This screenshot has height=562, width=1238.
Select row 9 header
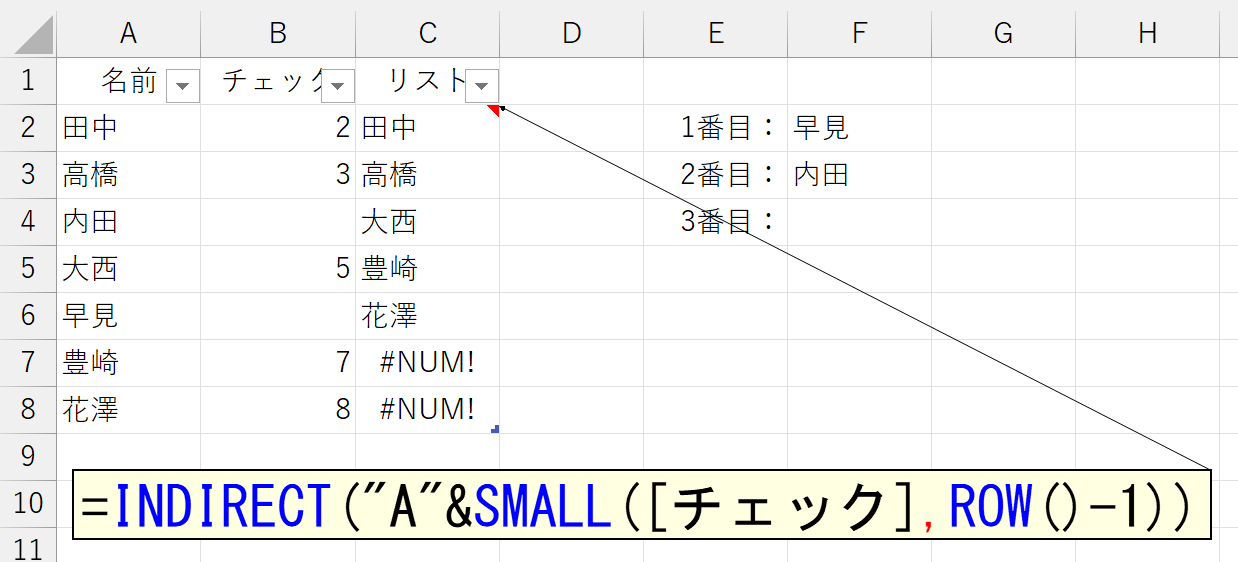coord(28,456)
